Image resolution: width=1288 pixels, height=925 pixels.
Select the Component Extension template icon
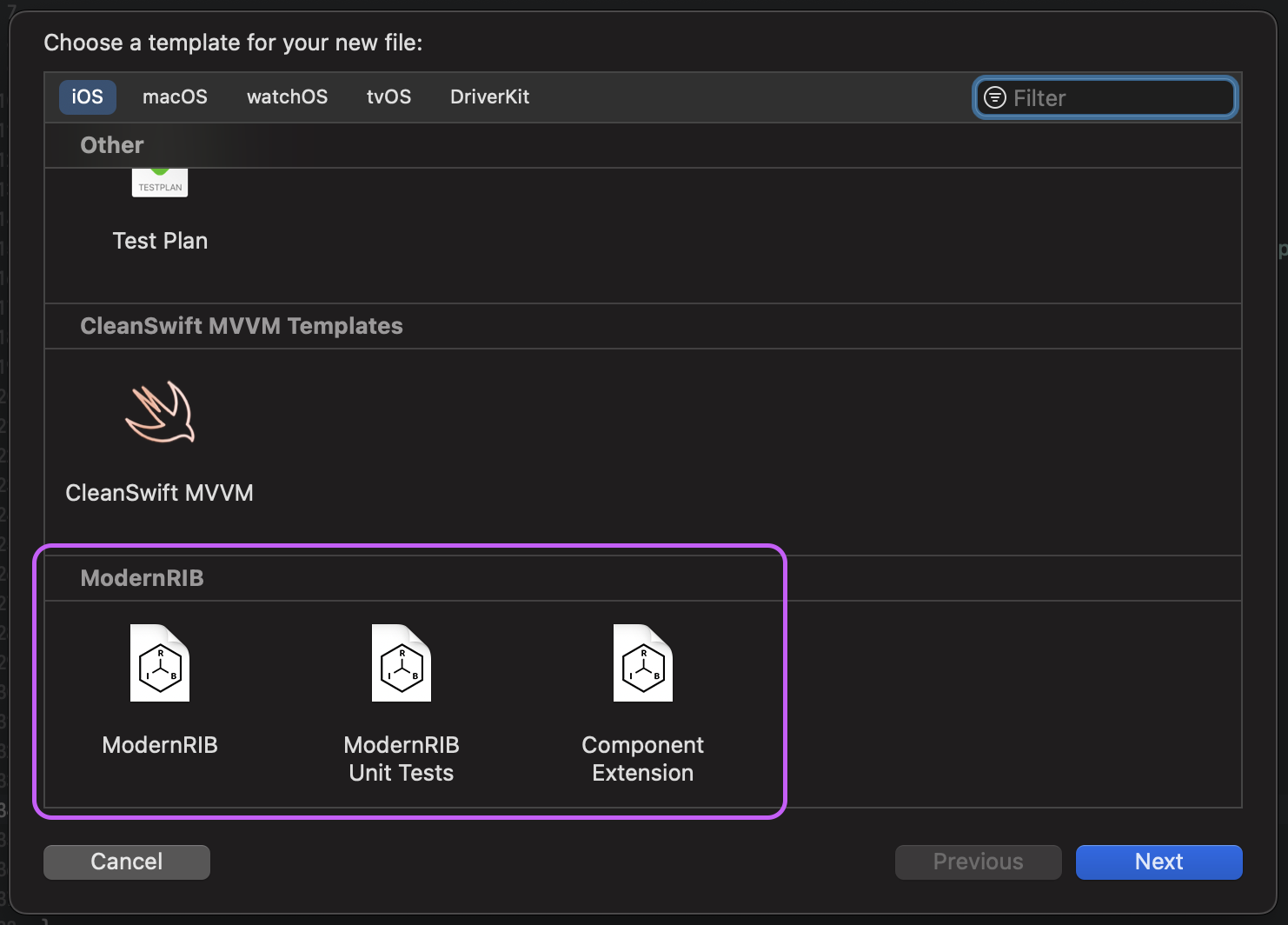pos(643,662)
